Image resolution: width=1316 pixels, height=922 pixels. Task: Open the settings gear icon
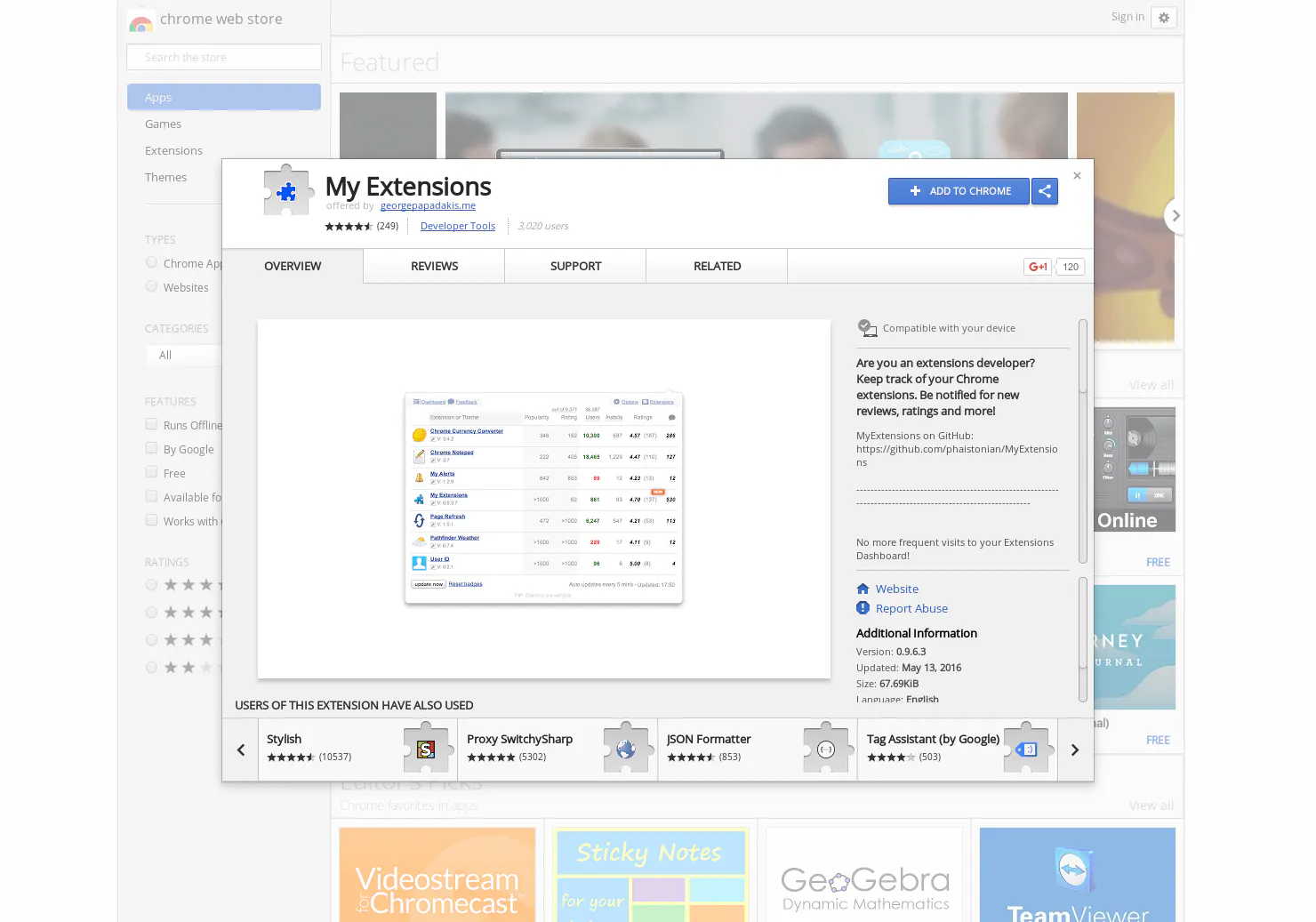[x=1164, y=18]
